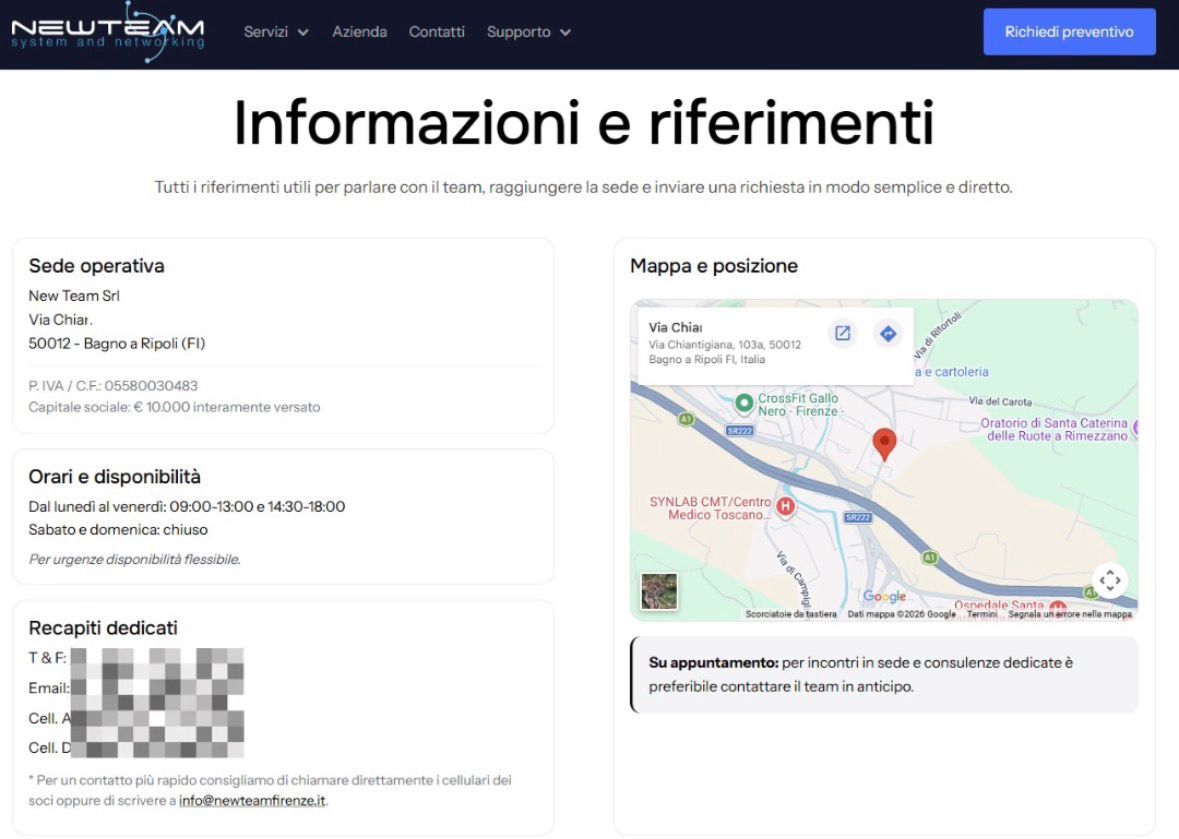Screen dimensions: 1179x839
Task: Click the A1 highway shield on the map
Action: pyautogui.click(x=686, y=420)
